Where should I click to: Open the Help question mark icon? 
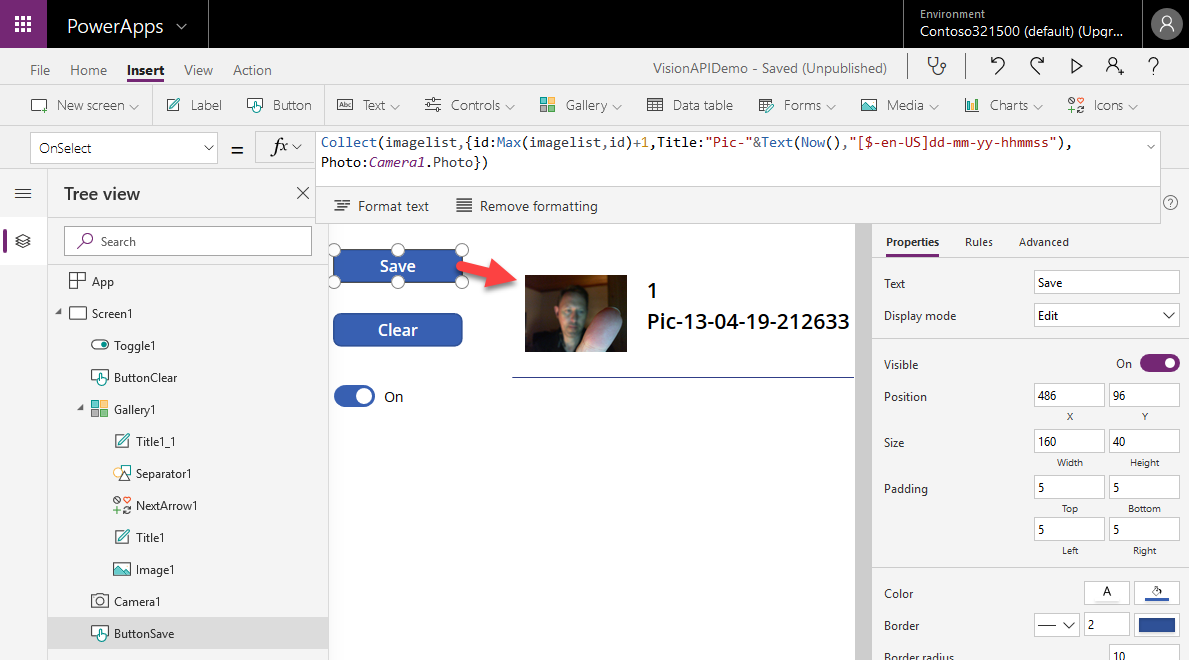click(1153, 67)
